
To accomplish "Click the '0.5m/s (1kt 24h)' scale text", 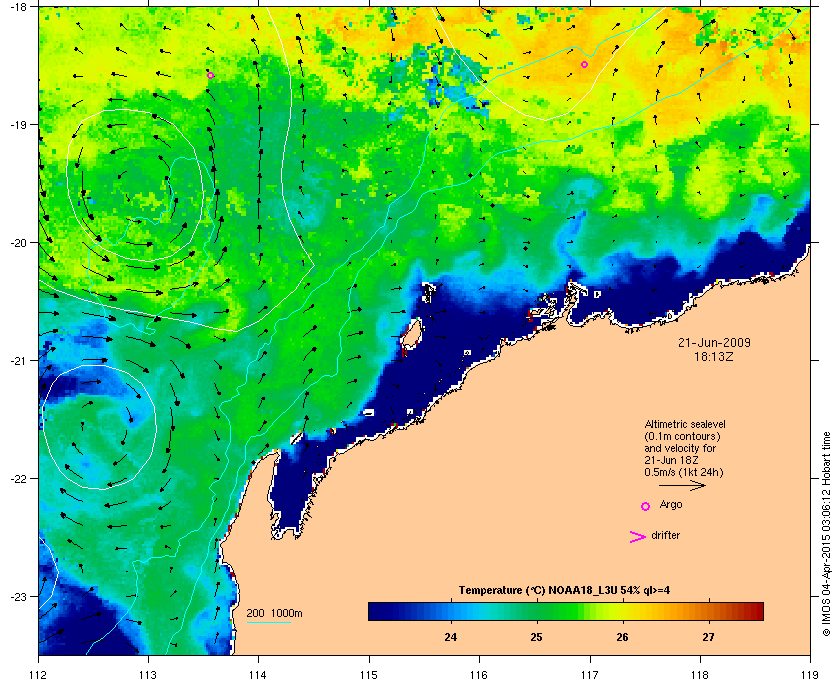I will coord(684,473).
